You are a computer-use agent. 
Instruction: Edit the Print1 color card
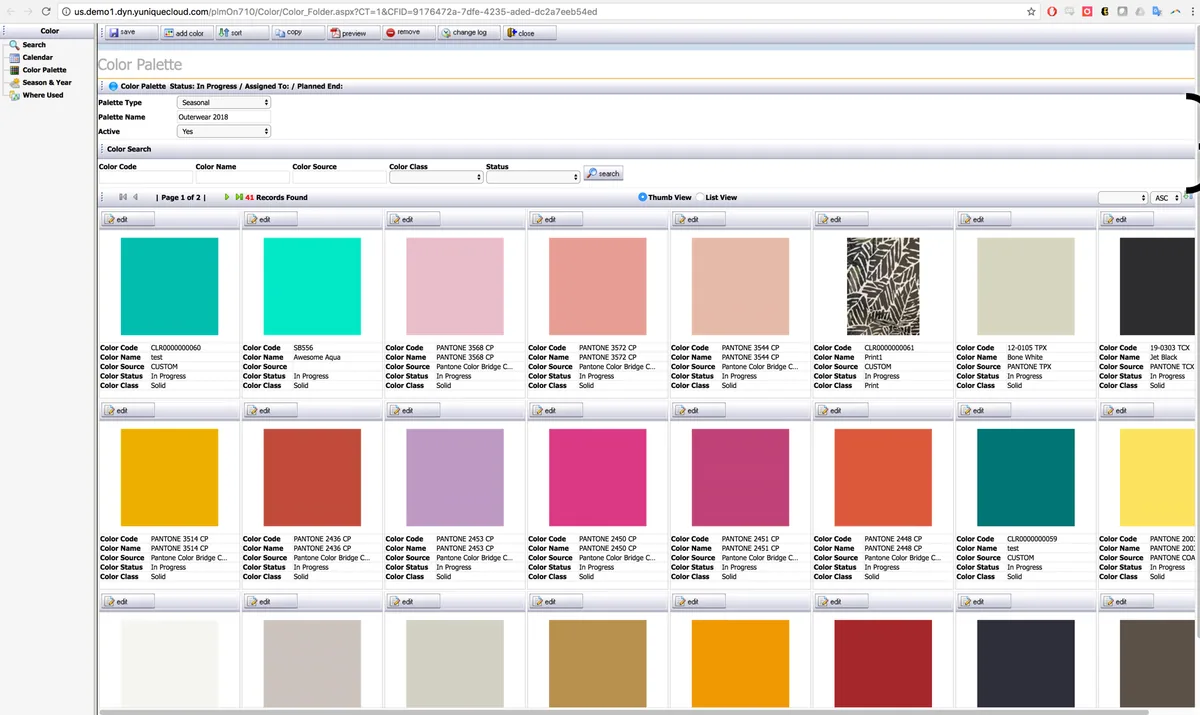click(841, 219)
